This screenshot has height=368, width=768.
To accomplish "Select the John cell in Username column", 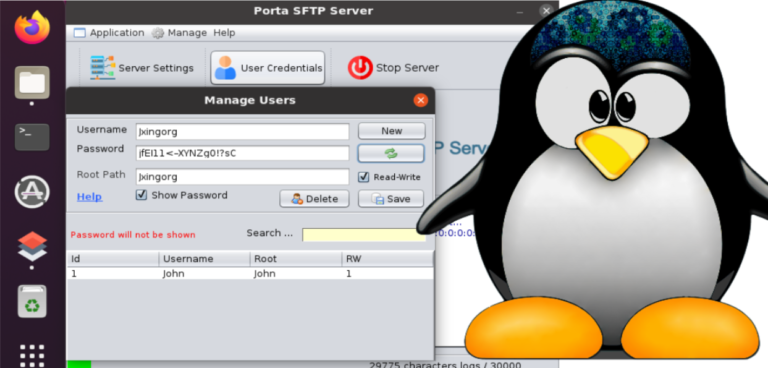I will tap(204, 274).
